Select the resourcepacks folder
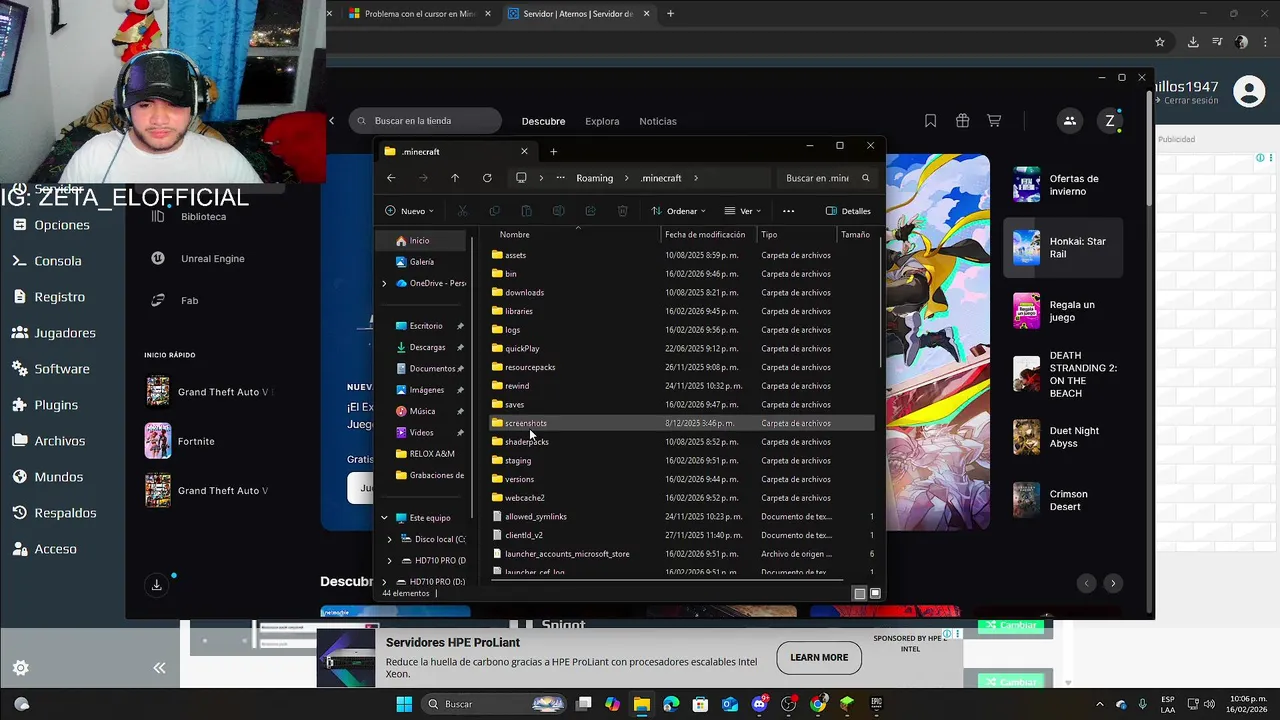Image resolution: width=1280 pixels, height=720 pixels. point(683,367)
